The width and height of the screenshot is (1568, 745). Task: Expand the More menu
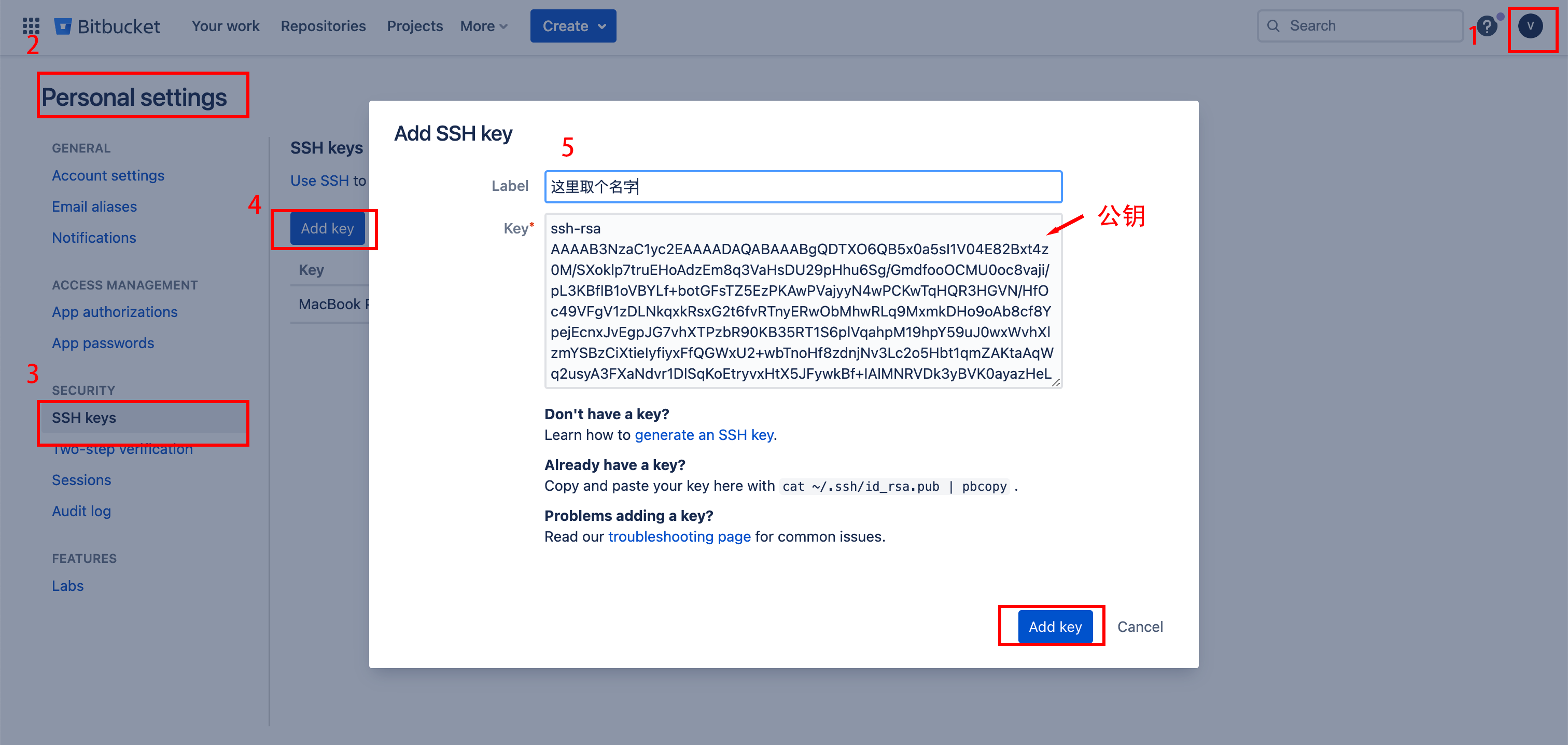coord(484,26)
